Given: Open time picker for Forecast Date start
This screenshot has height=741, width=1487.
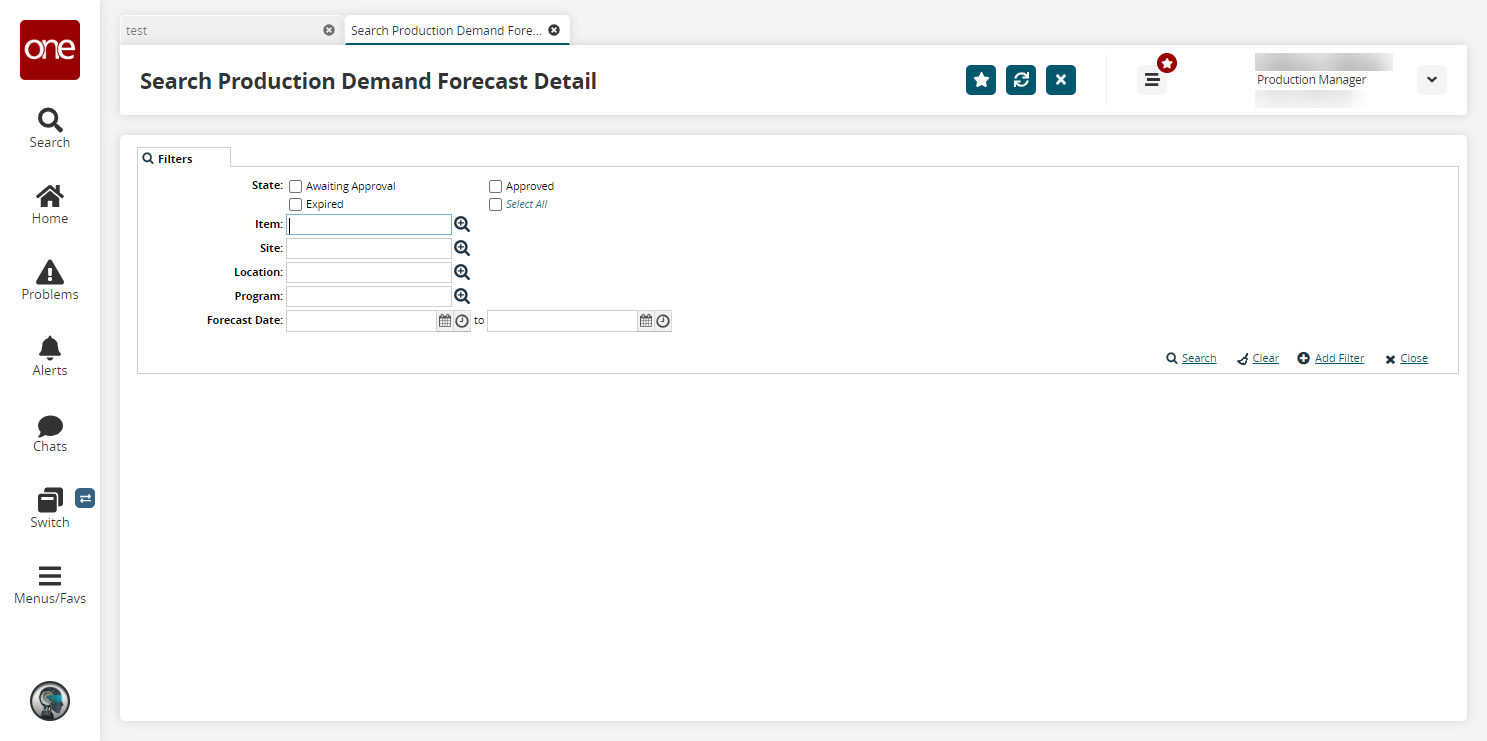Looking at the screenshot, I should click(462, 321).
